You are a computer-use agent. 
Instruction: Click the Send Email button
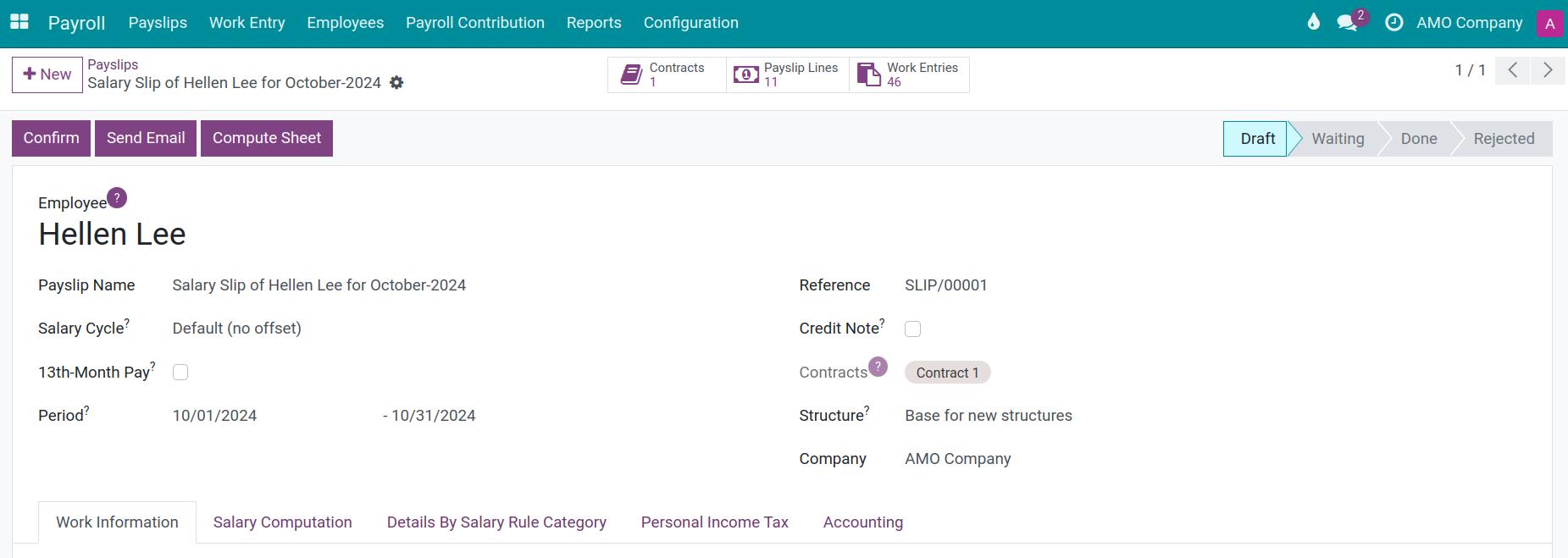[146, 138]
